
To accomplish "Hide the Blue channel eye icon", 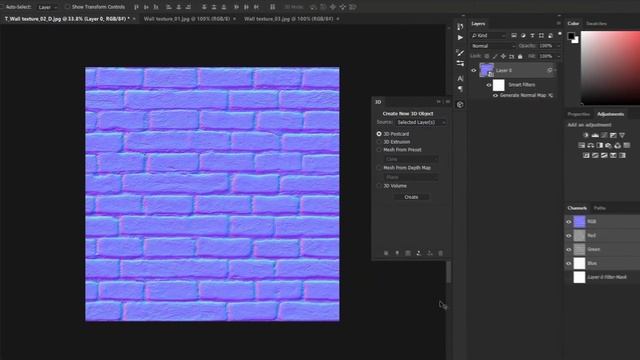I will [569, 263].
